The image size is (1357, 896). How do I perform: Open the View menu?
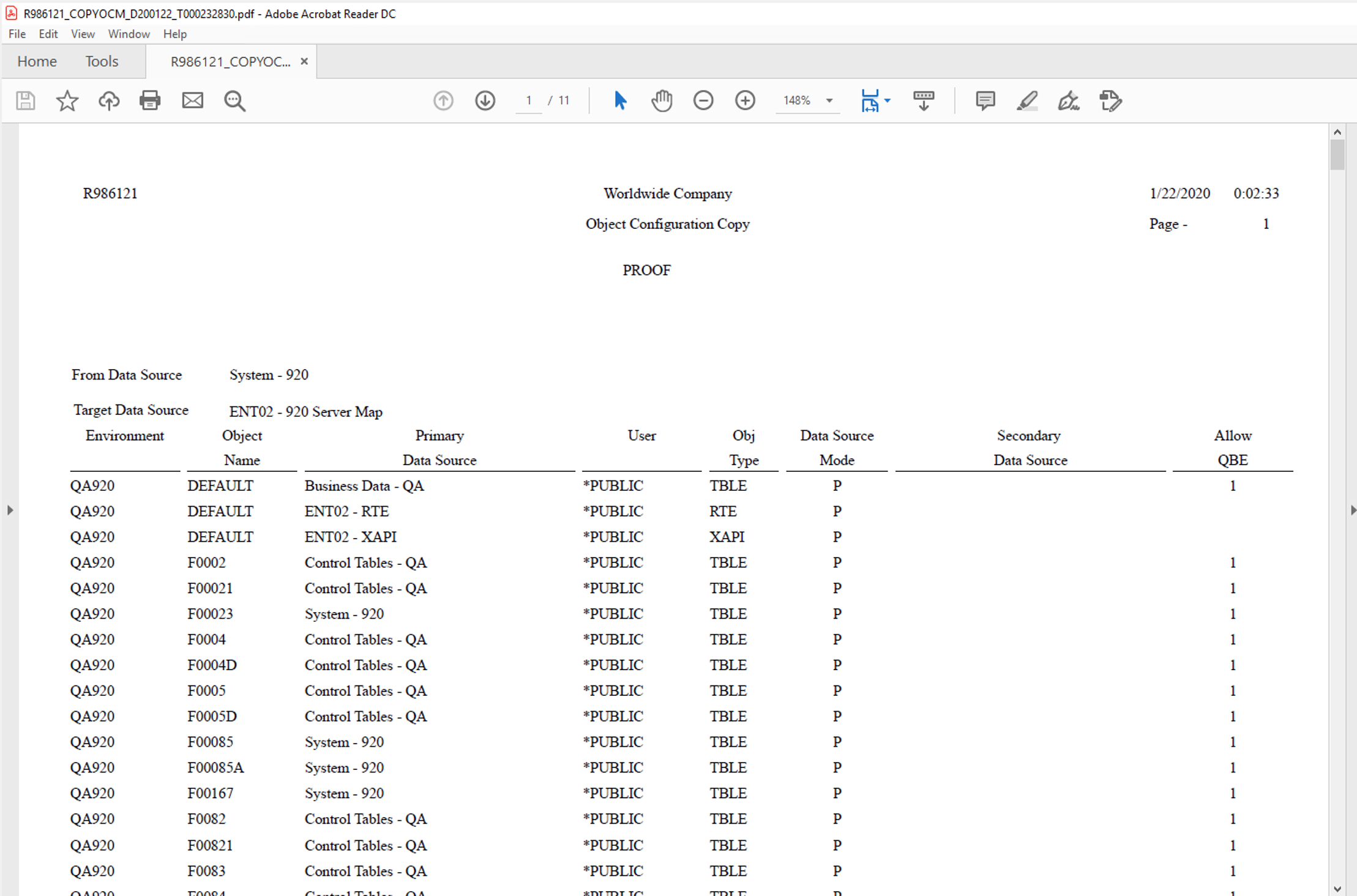[x=83, y=34]
